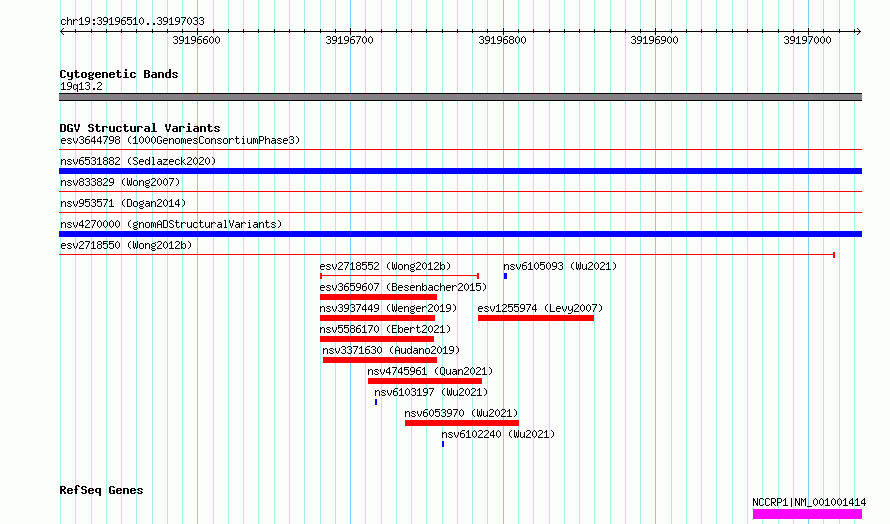Open the nsv6103197 Wu2021 variant label

(x=431, y=392)
